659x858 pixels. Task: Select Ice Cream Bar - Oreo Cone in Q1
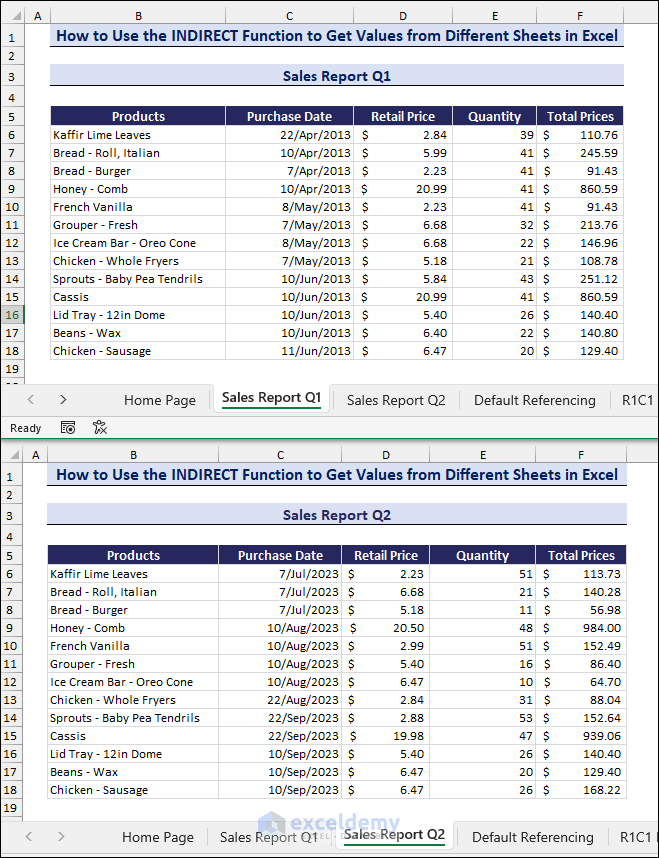click(138, 243)
